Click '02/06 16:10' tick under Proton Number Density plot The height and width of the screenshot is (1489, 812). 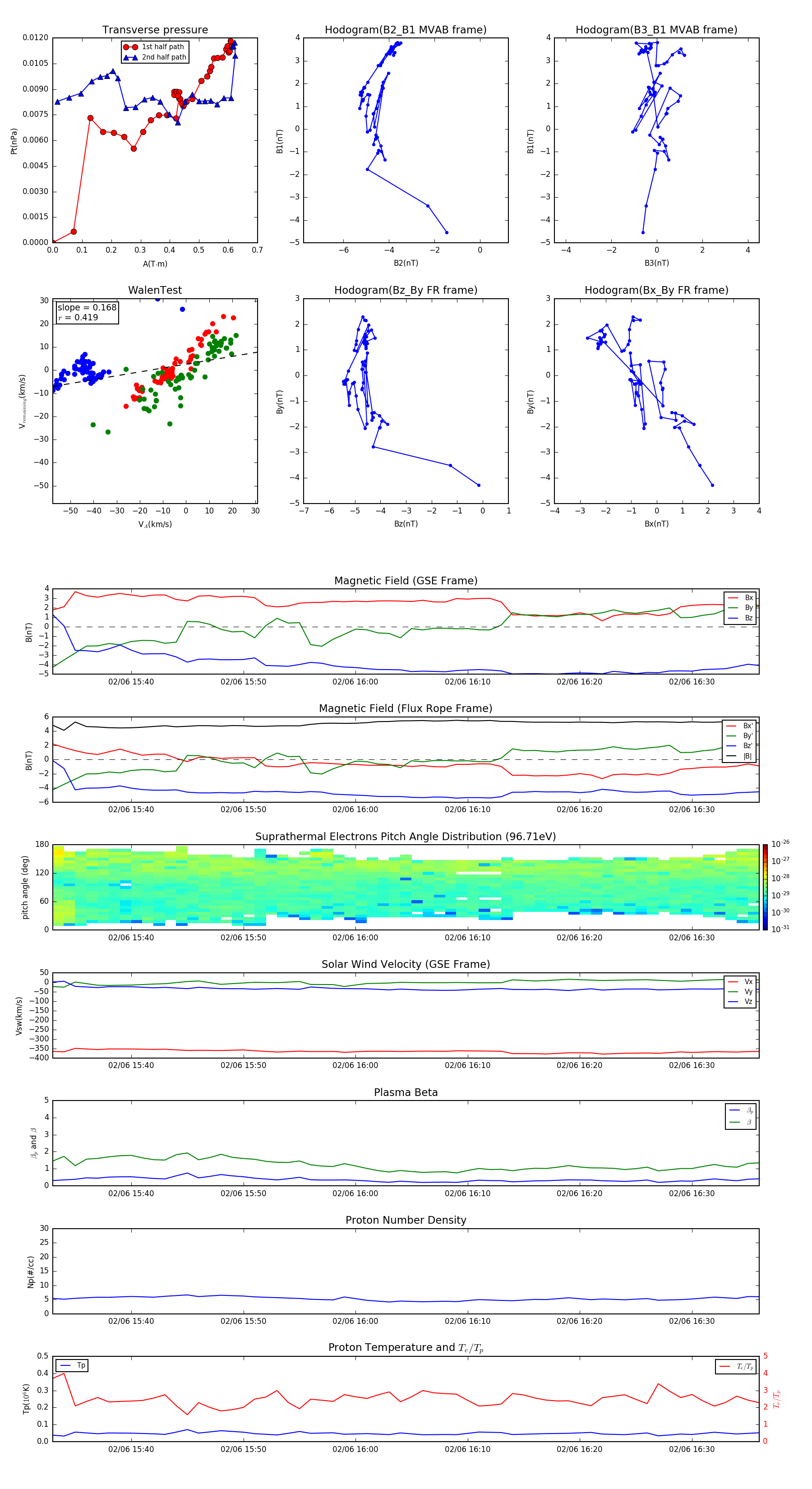coord(467,1321)
